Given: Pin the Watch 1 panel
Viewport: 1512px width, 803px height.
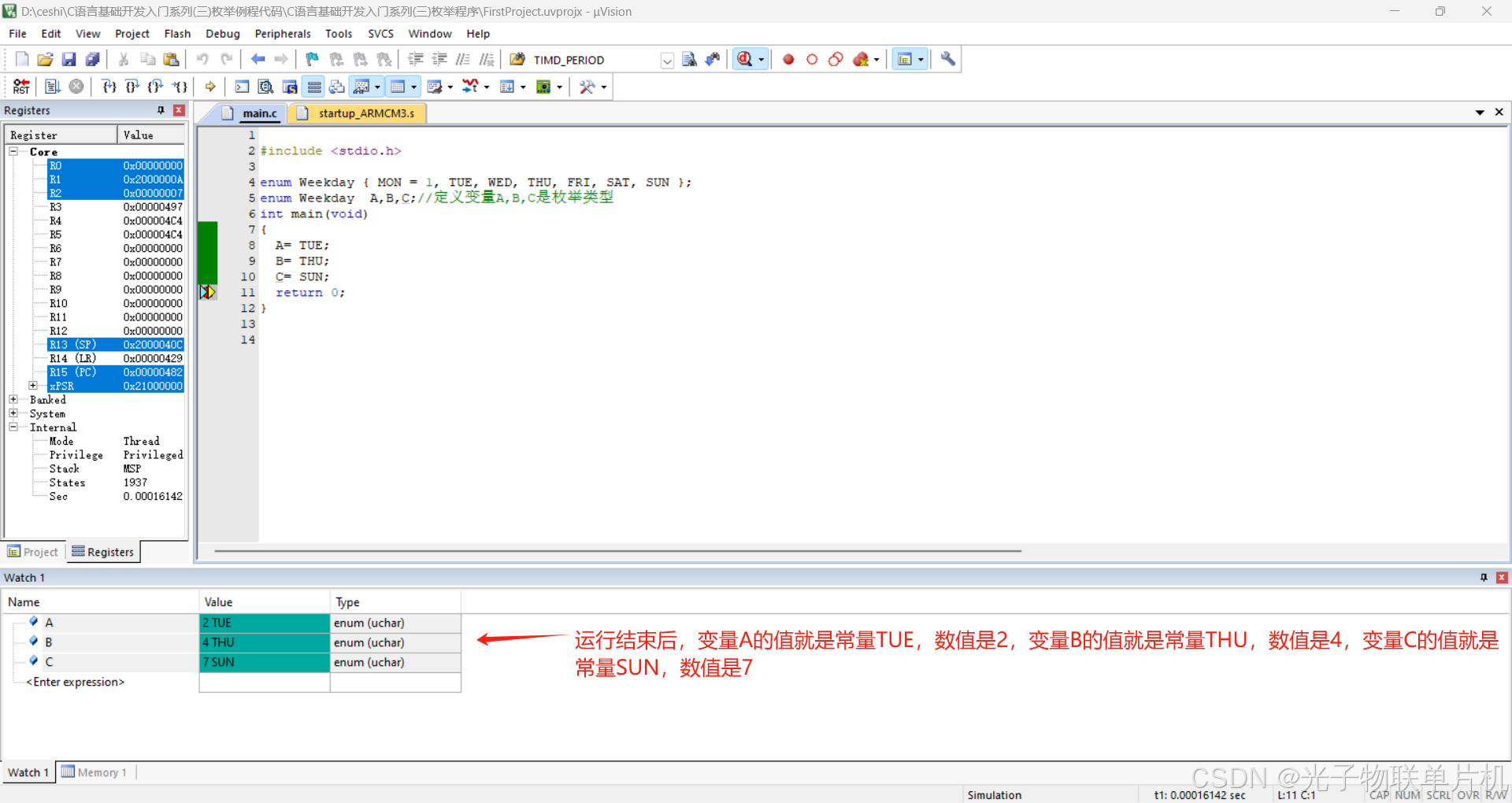Looking at the screenshot, I should click(x=1484, y=577).
